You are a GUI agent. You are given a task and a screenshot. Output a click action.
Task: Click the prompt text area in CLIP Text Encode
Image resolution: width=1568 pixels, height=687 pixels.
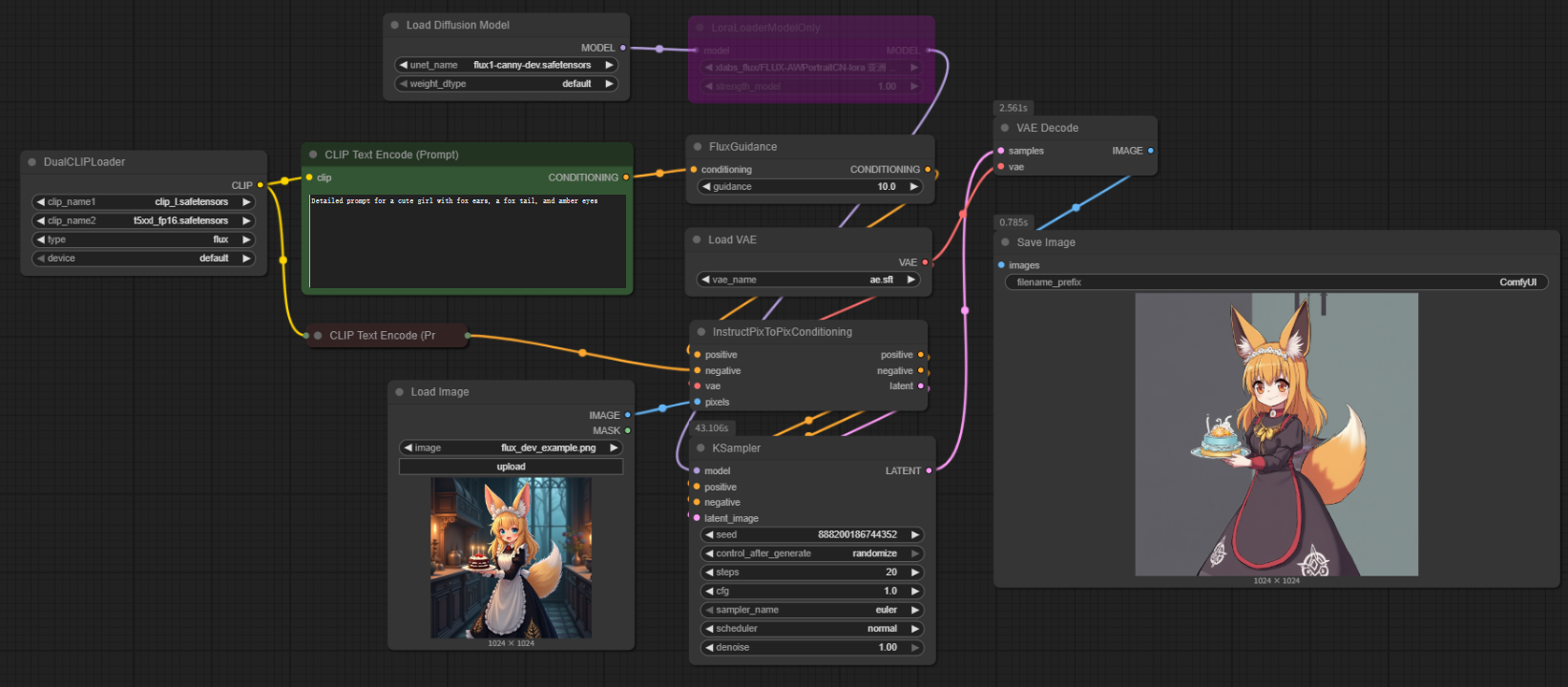[x=467, y=243]
